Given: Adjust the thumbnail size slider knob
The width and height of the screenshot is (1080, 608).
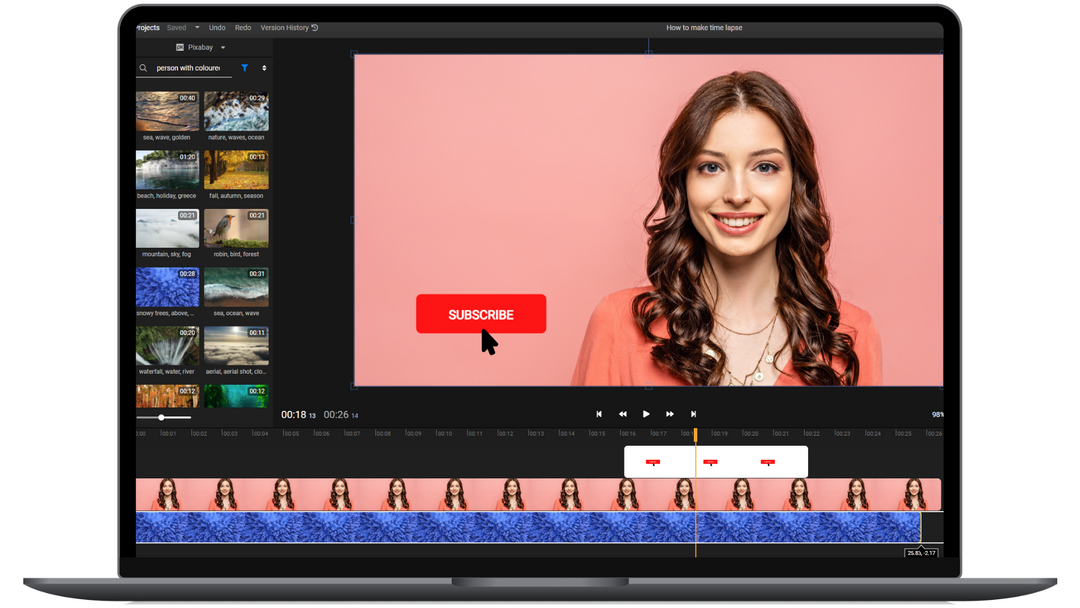Looking at the screenshot, I should [x=161, y=417].
